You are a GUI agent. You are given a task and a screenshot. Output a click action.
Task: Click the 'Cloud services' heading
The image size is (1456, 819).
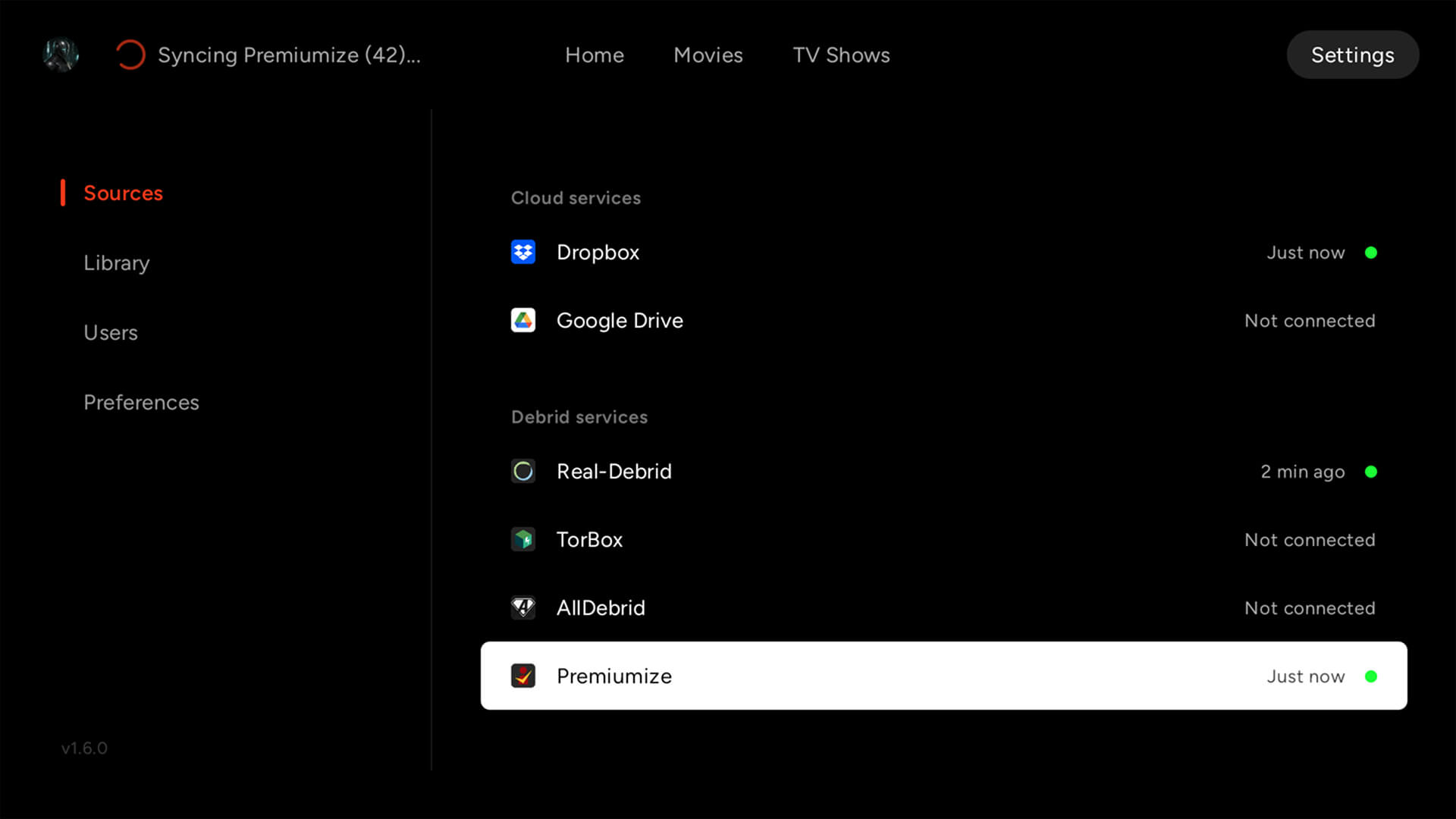pos(576,198)
